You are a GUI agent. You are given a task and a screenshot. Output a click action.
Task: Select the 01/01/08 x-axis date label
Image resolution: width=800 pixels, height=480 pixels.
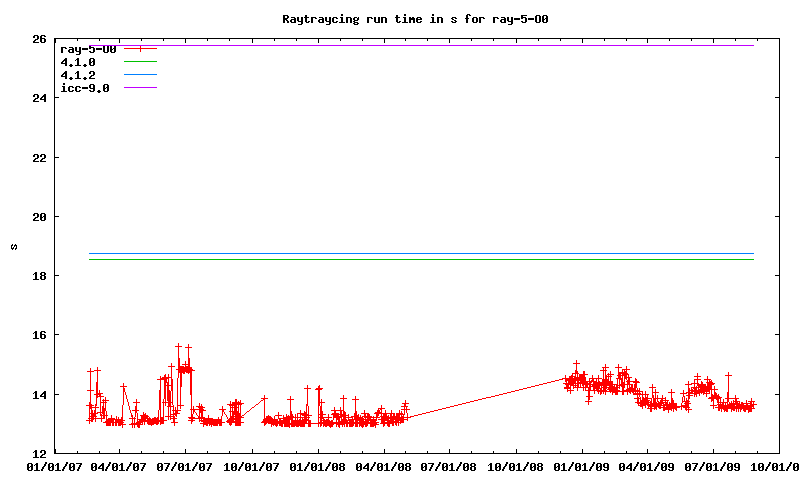318,466
